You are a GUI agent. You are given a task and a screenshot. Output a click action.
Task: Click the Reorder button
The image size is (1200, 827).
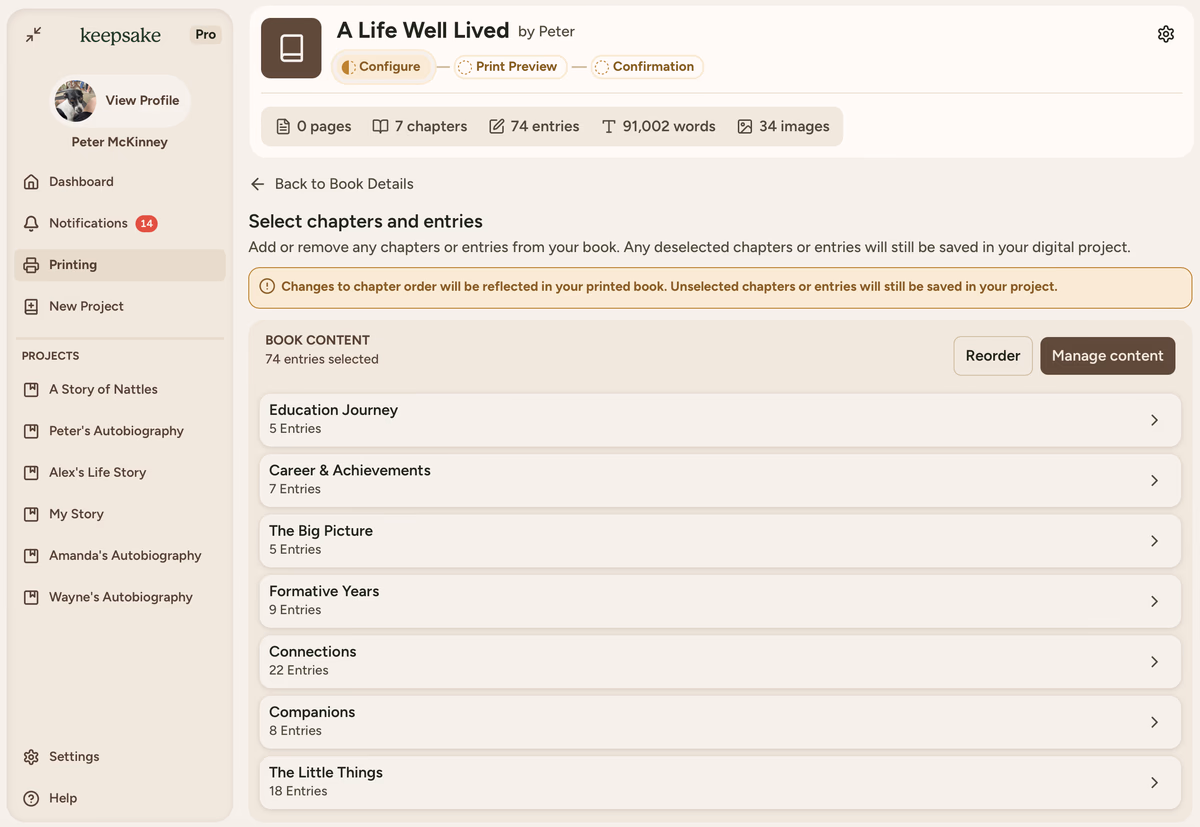[992, 356]
